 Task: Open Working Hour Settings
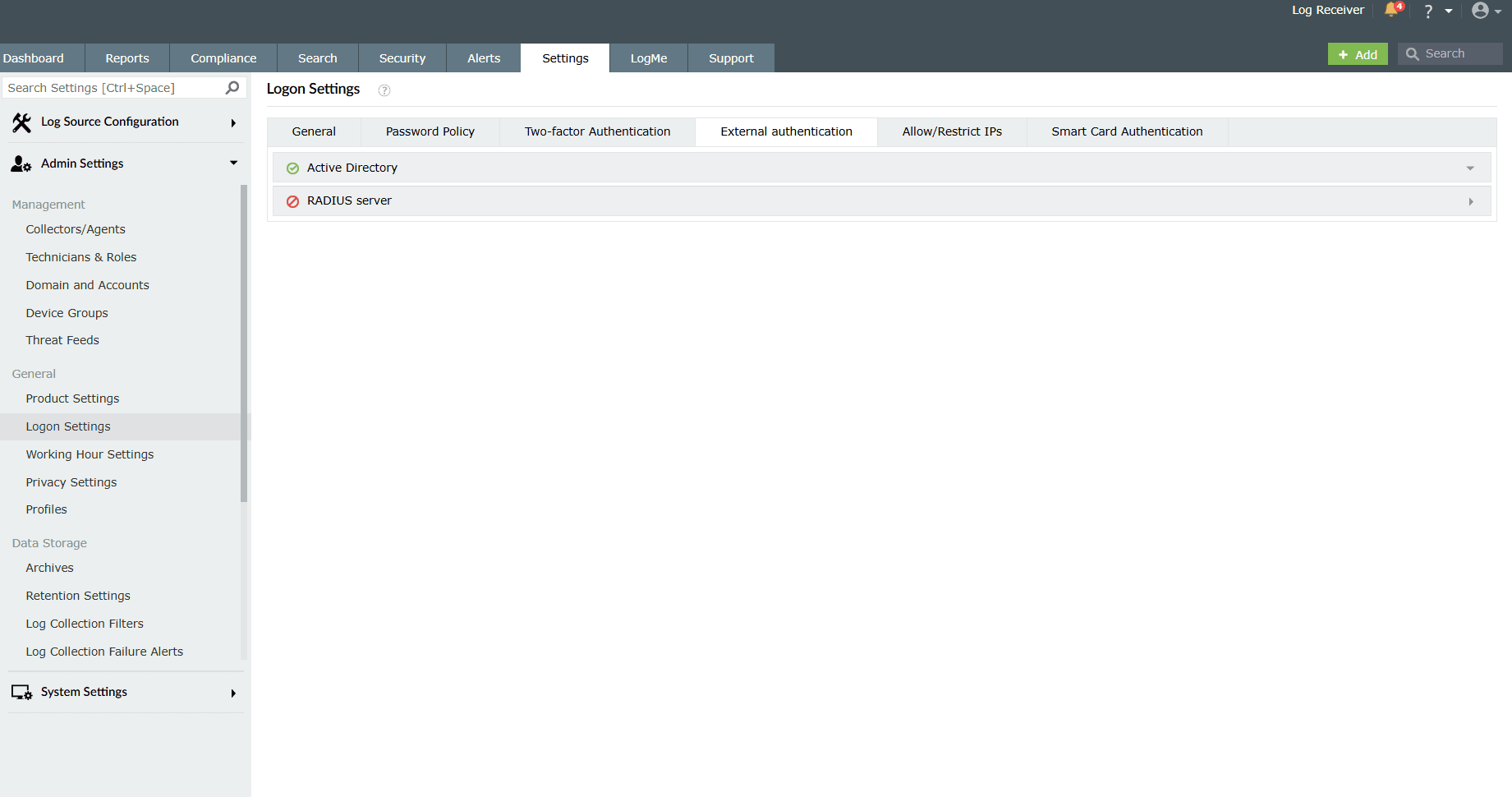[x=90, y=455]
